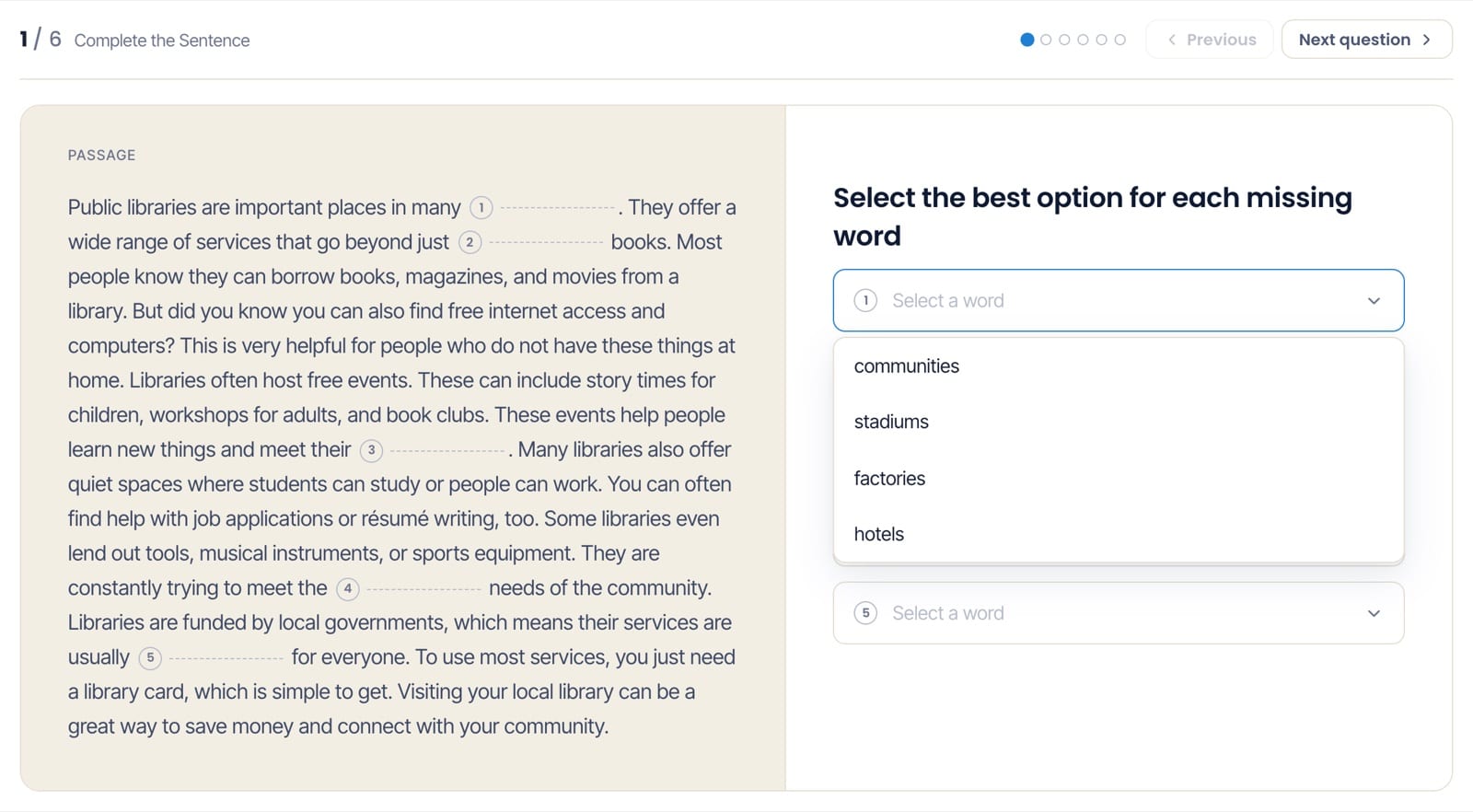This screenshot has width=1473, height=812.
Task: Click the chevron arrow in dropdown 1
Action: click(1374, 301)
